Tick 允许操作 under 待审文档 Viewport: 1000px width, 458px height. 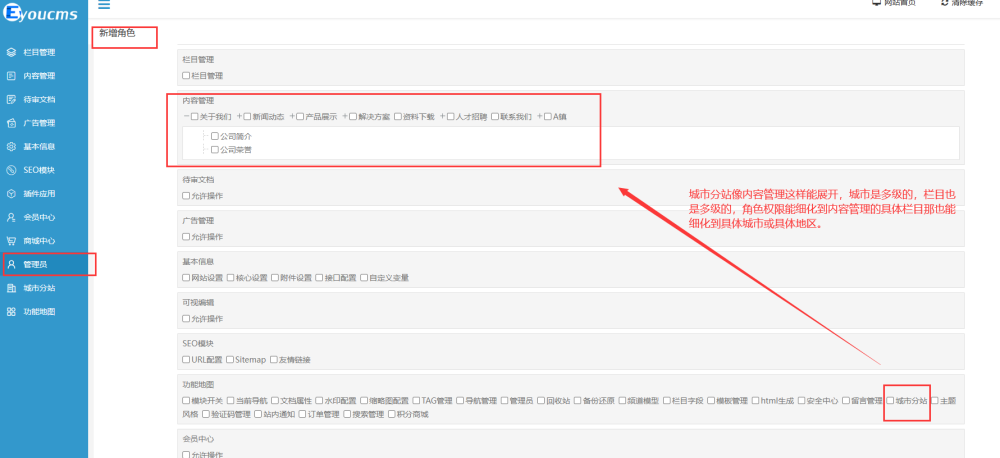[186, 196]
